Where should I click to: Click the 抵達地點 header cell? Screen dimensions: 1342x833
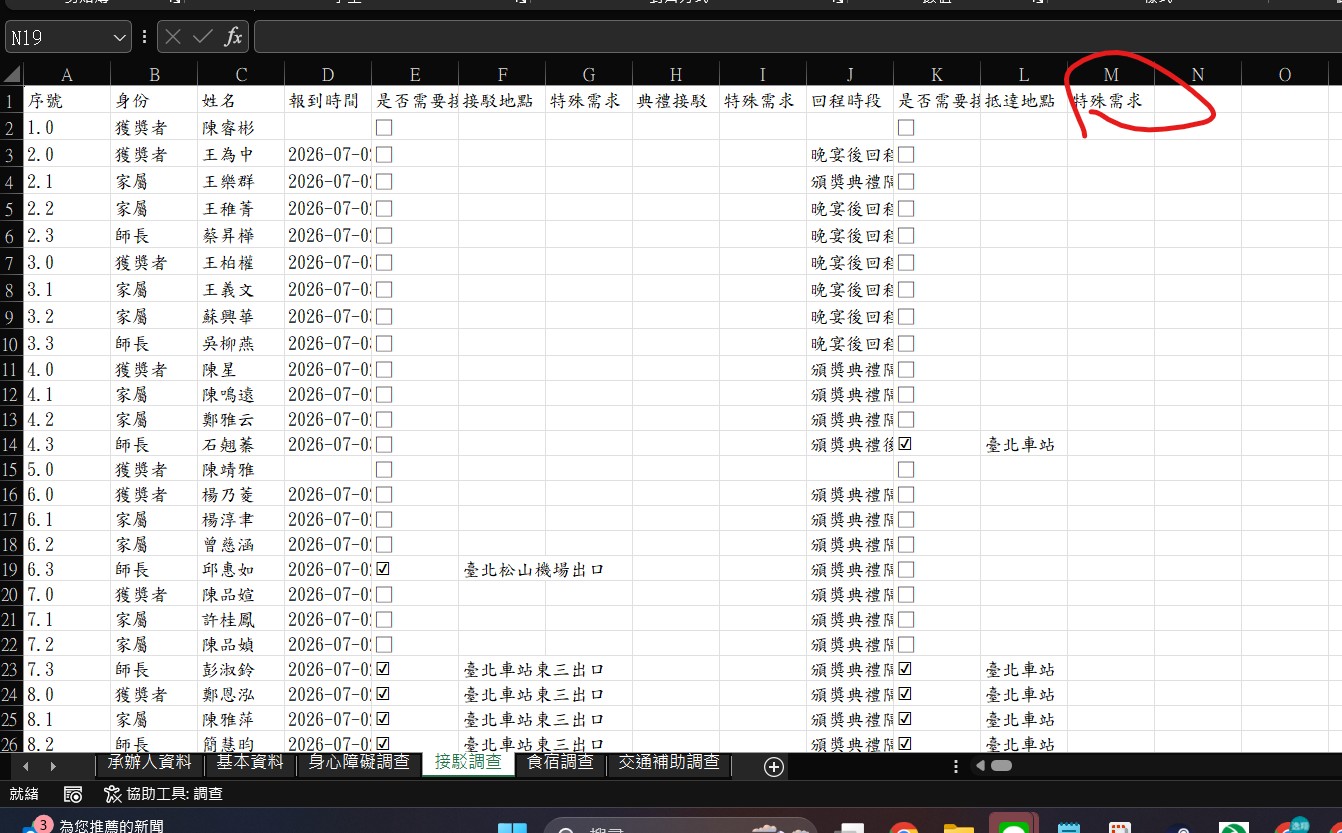point(1024,101)
